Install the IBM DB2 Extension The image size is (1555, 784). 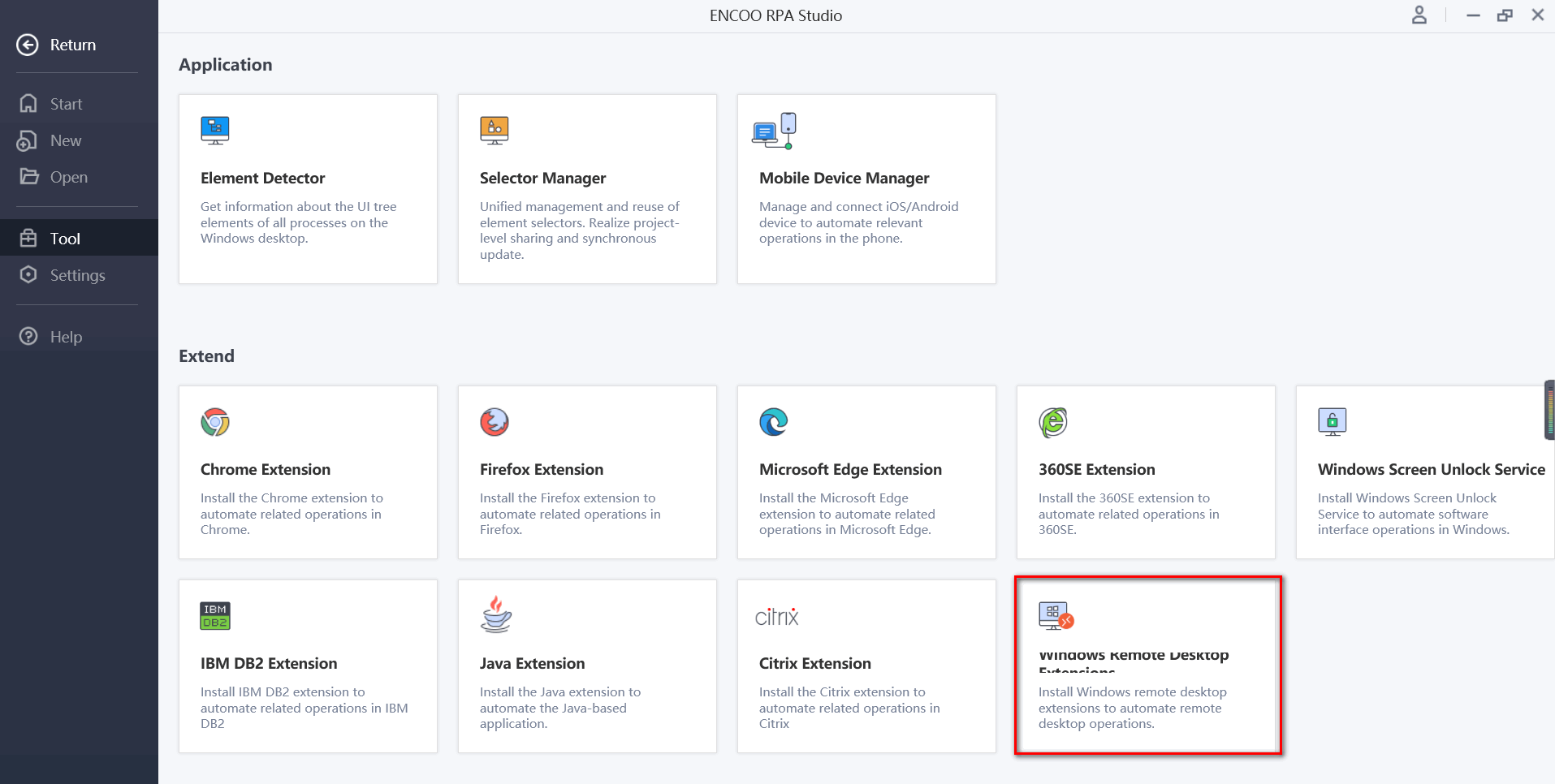click(x=308, y=666)
